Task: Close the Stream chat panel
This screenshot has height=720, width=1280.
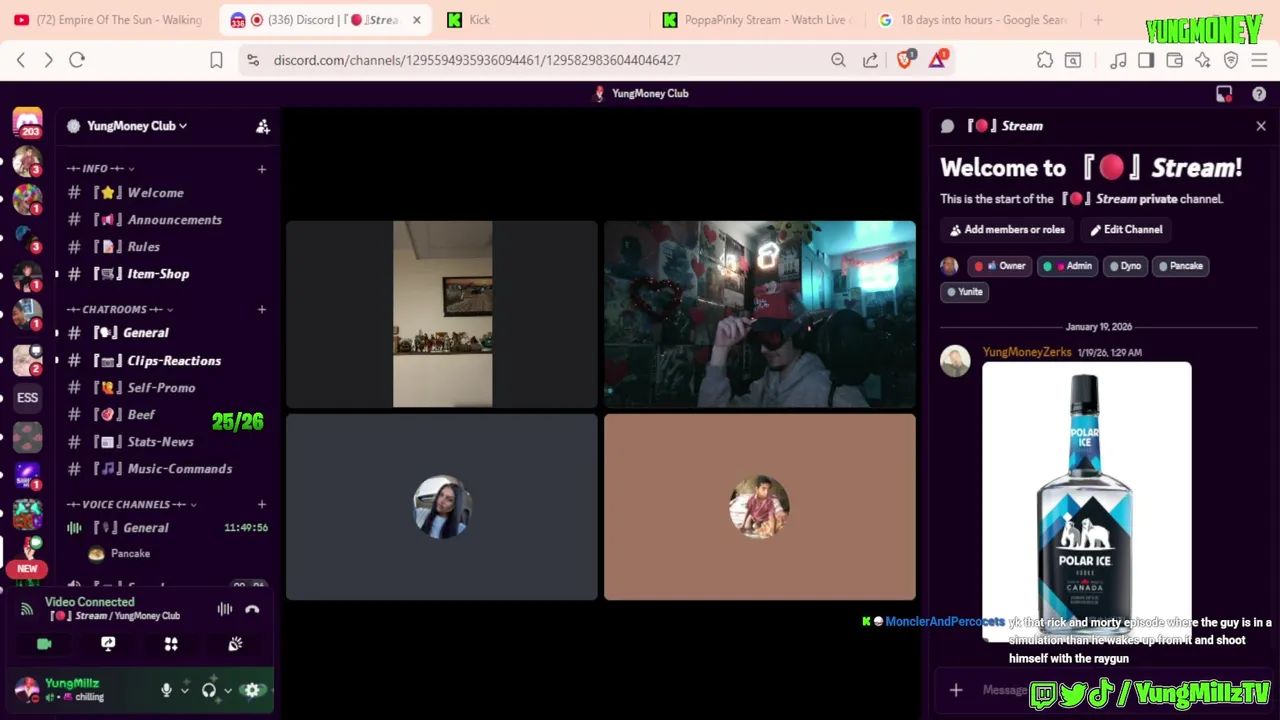Action: point(1261,126)
